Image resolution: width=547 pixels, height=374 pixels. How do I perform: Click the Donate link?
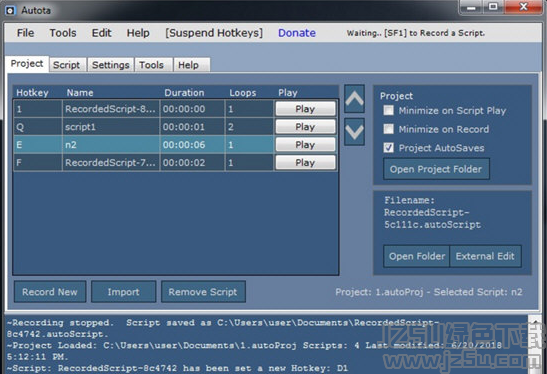pyautogui.click(x=297, y=33)
